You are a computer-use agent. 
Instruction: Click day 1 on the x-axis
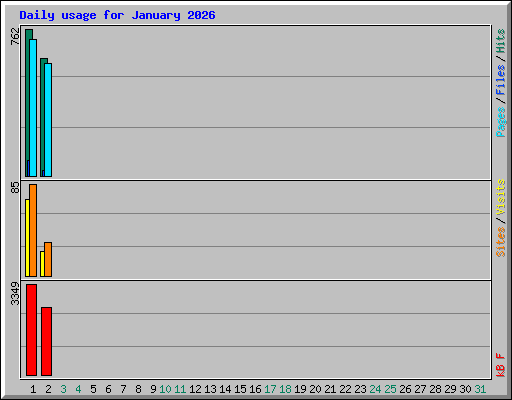(x=33, y=389)
